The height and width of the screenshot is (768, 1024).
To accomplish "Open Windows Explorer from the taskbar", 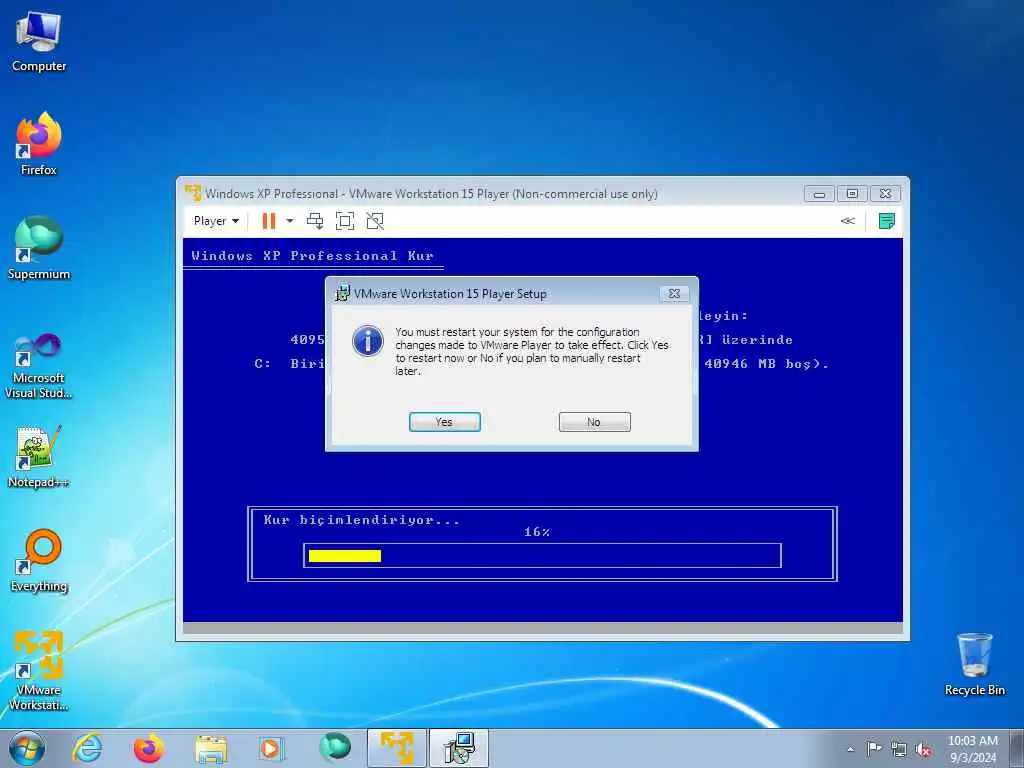I will (211, 748).
